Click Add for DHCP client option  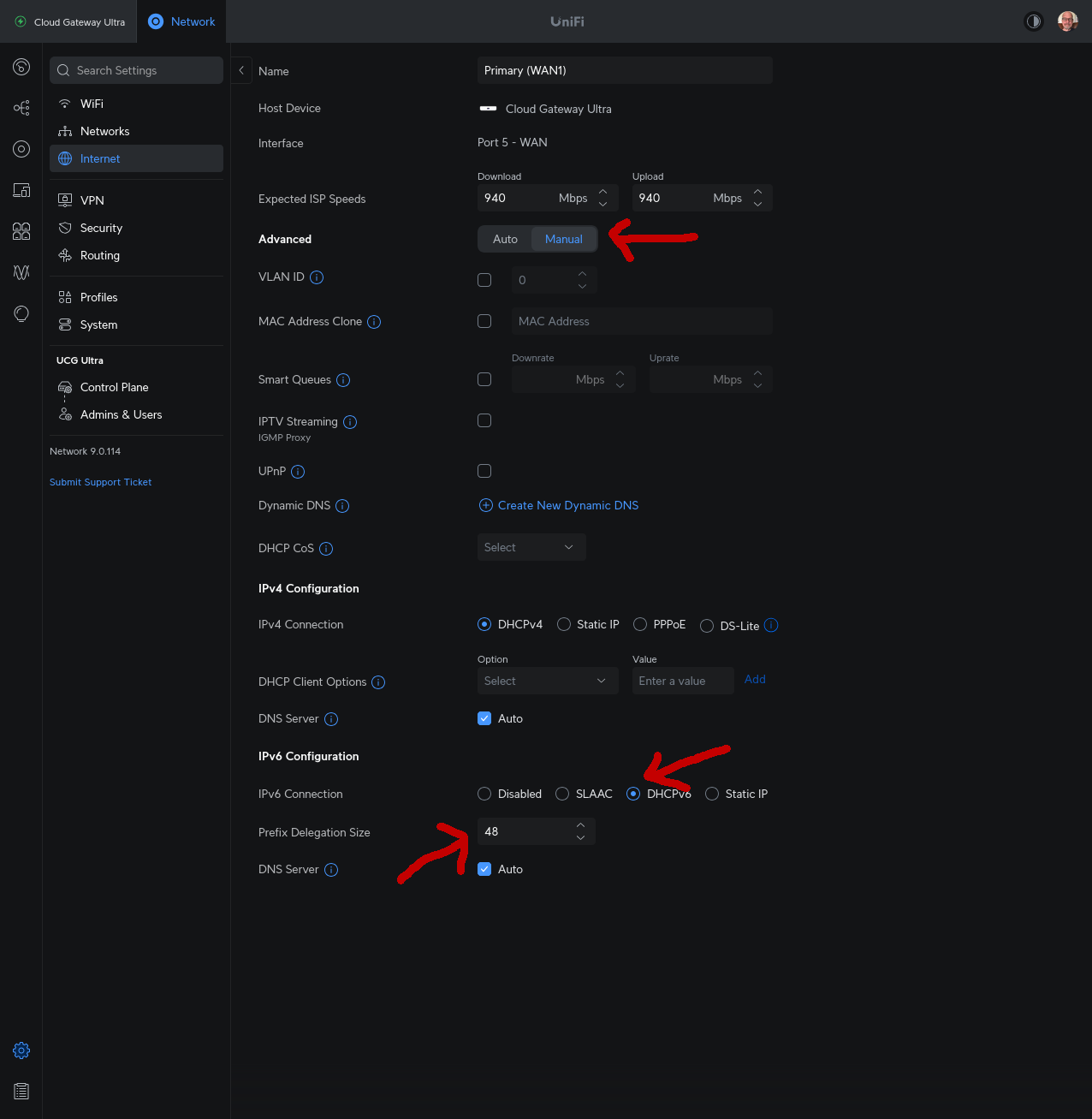tap(755, 679)
